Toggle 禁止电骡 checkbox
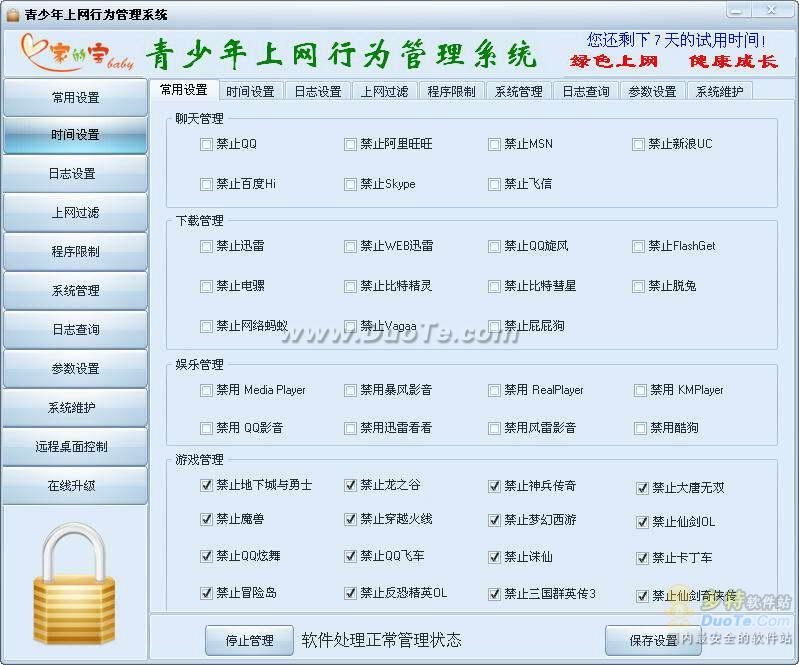The width and height of the screenshot is (799, 665). (206, 287)
